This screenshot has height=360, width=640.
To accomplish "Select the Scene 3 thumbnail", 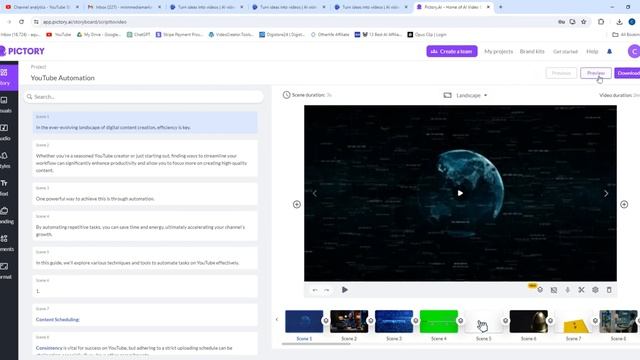I will 394,321.
